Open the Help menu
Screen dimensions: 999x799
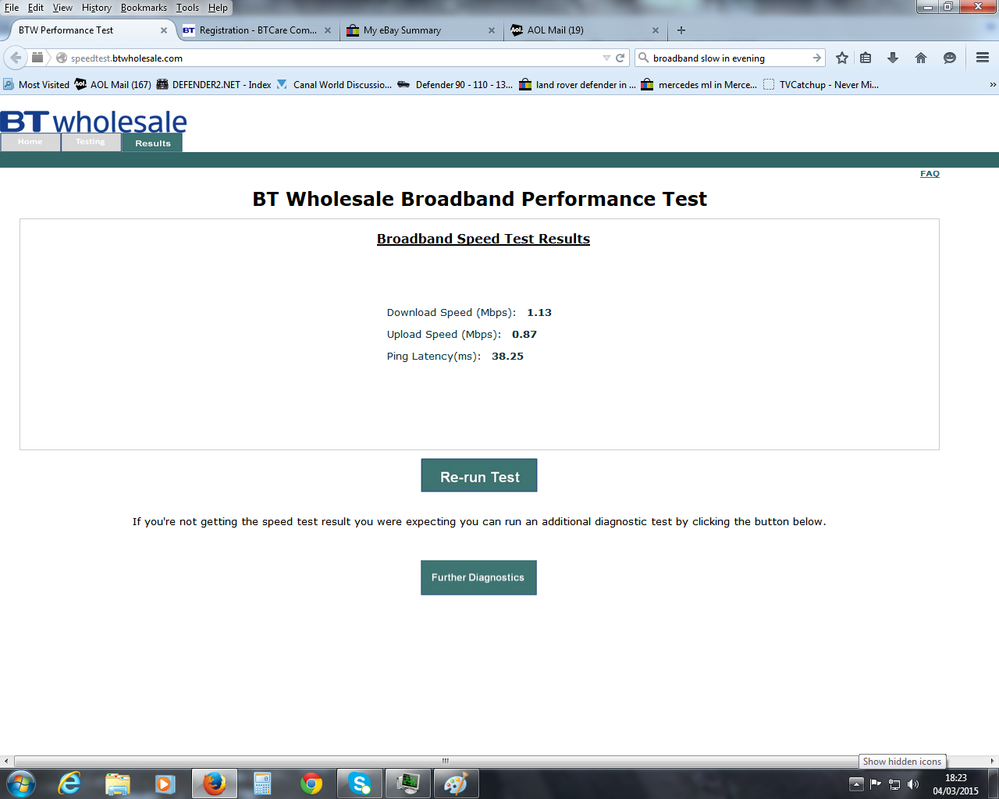pyautogui.click(x=217, y=8)
